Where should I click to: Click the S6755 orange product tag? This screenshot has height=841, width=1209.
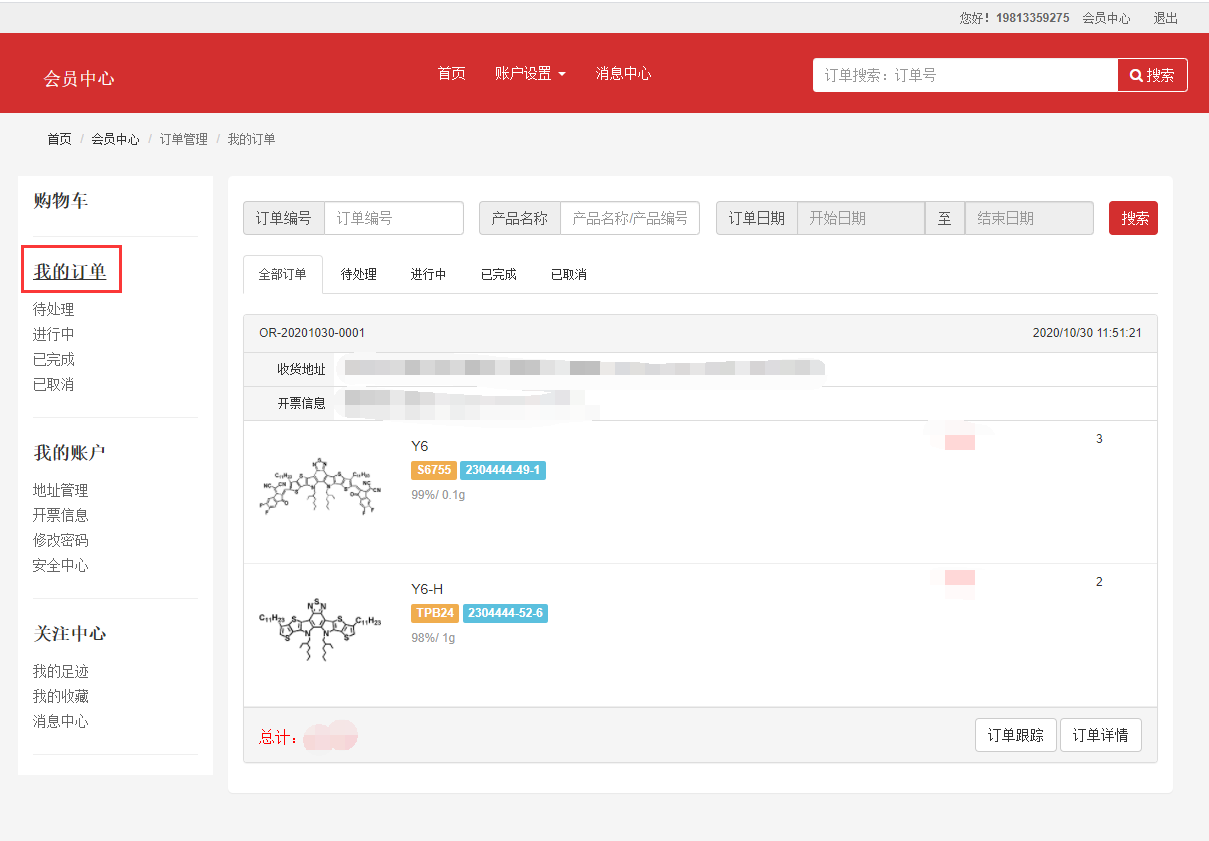click(433, 470)
